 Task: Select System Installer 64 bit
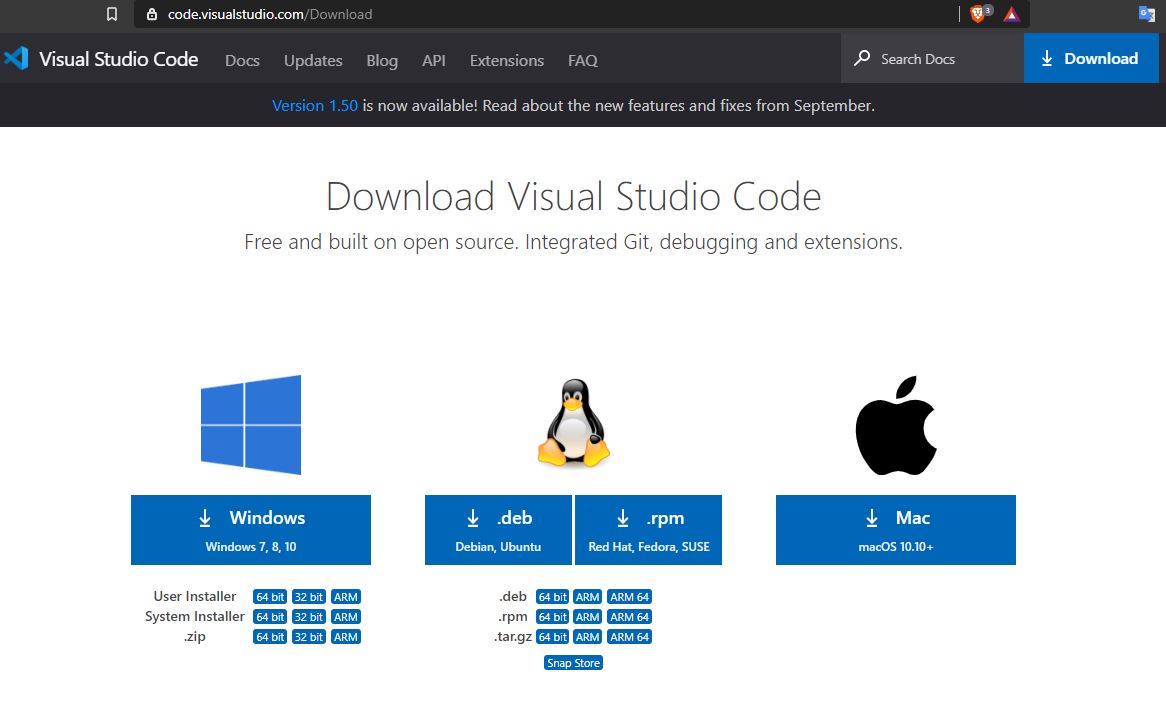tap(270, 617)
